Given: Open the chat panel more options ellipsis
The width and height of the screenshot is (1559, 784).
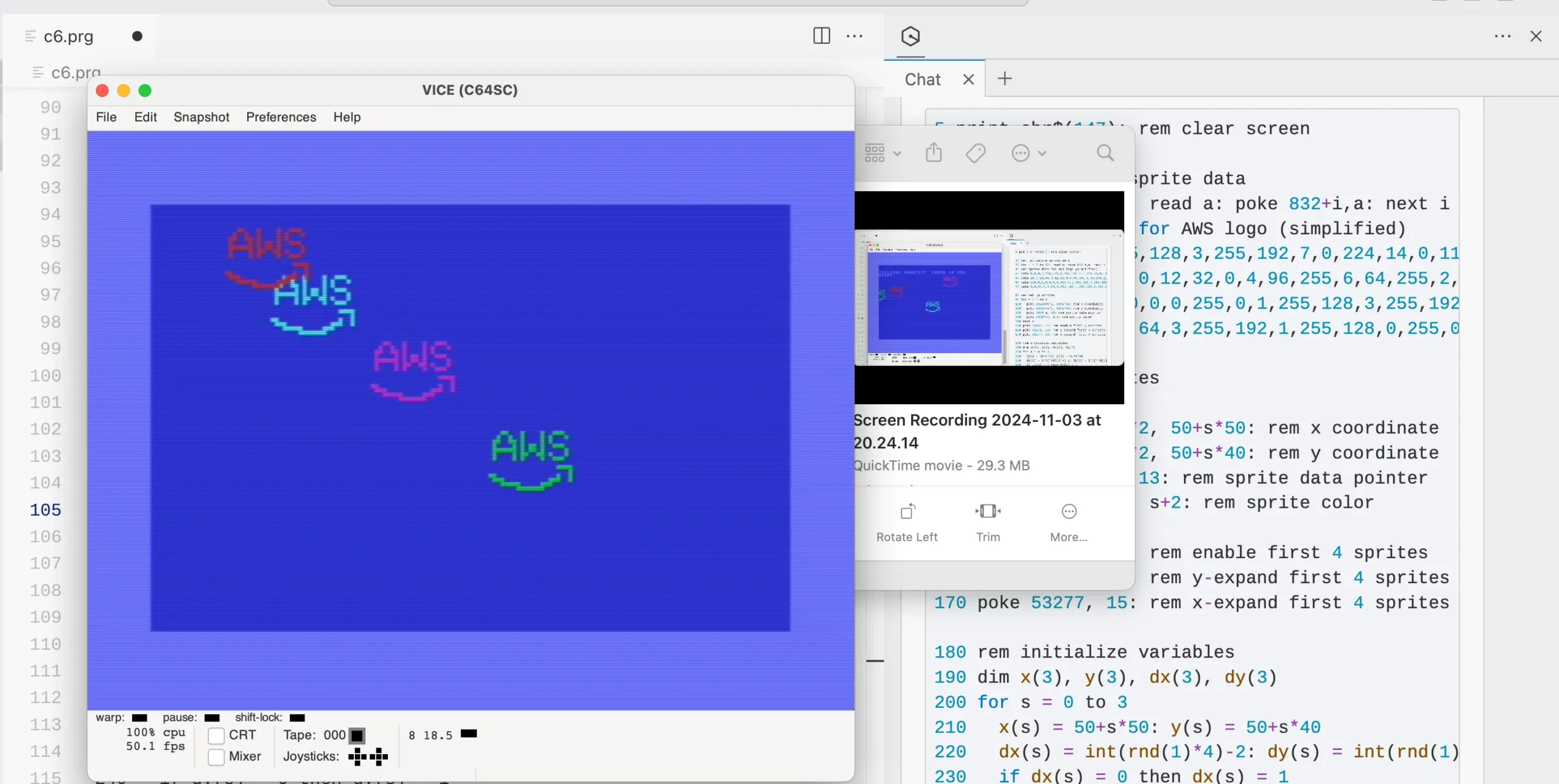Looking at the screenshot, I should click(1502, 37).
